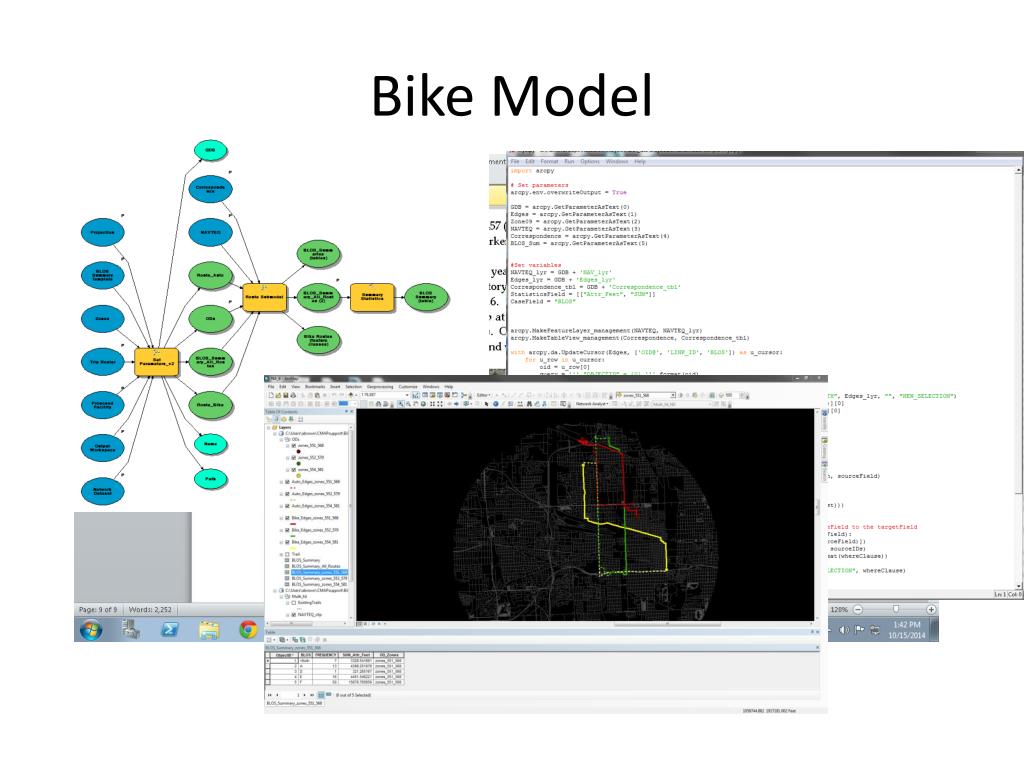The width and height of the screenshot is (1024, 768).
Task: Click BLOS_Summary_zones_551_568 tab at table bottom
Action: (x=295, y=703)
